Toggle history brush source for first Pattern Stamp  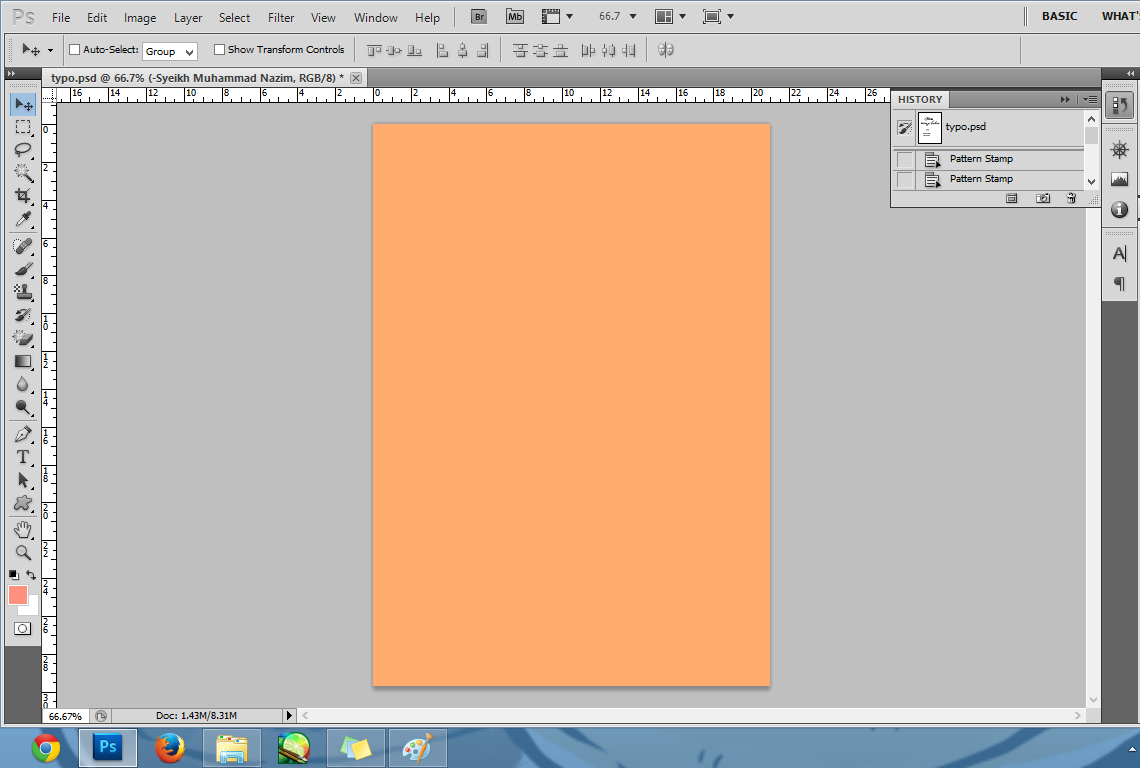(905, 160)
